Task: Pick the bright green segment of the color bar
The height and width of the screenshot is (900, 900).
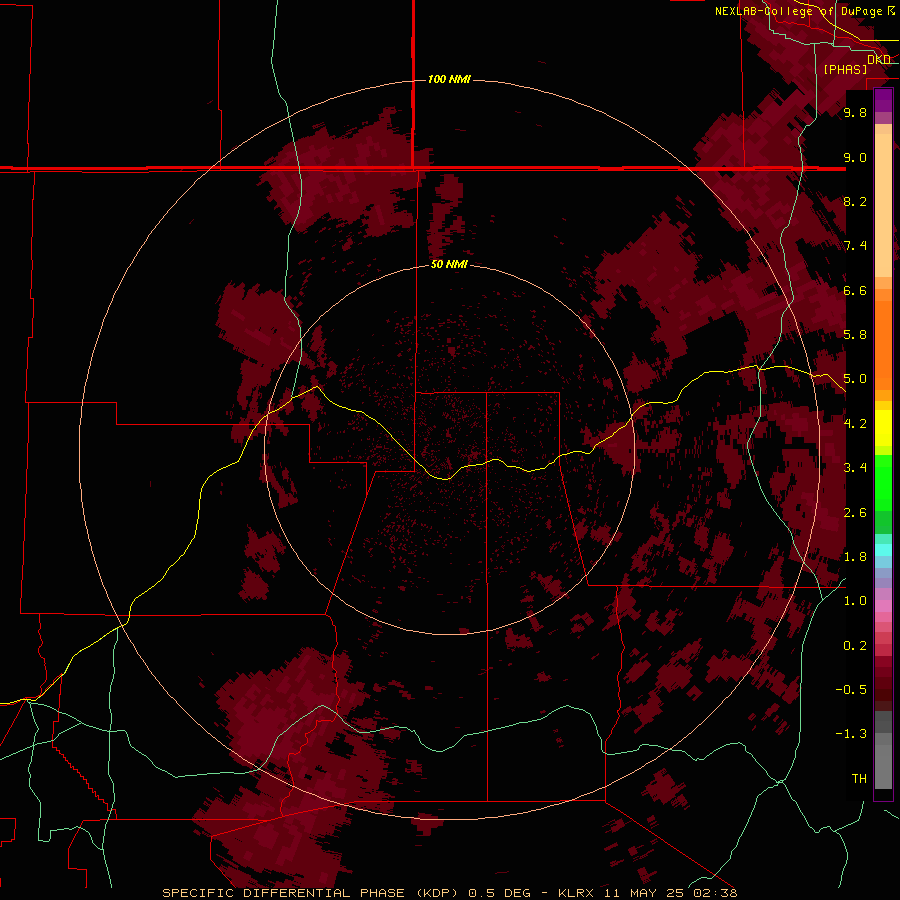Action: (x=883, y=482)
